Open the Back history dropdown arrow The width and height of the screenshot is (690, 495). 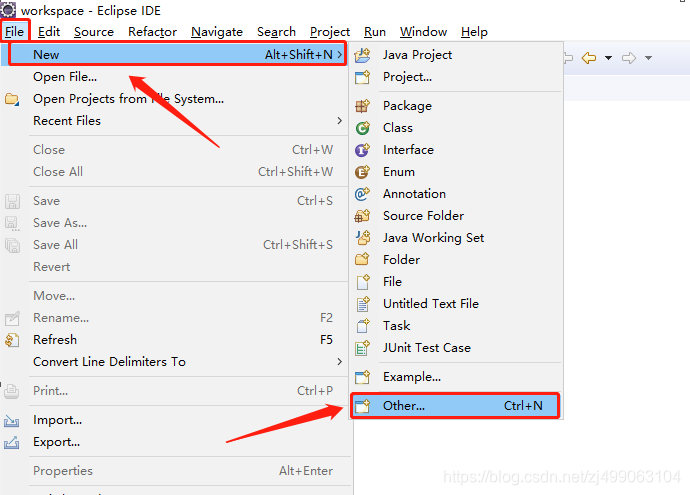click(608, 58)
